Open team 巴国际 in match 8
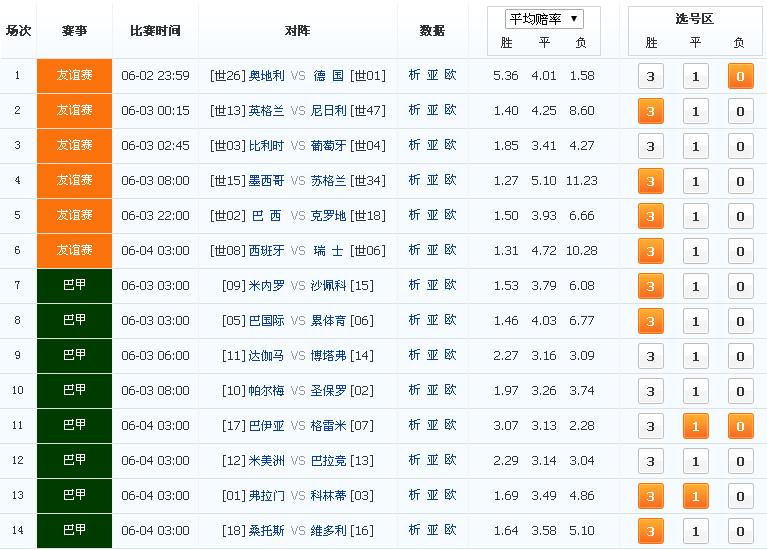The height and width of the screenshot is (550, 767). [x=267, y=321]
